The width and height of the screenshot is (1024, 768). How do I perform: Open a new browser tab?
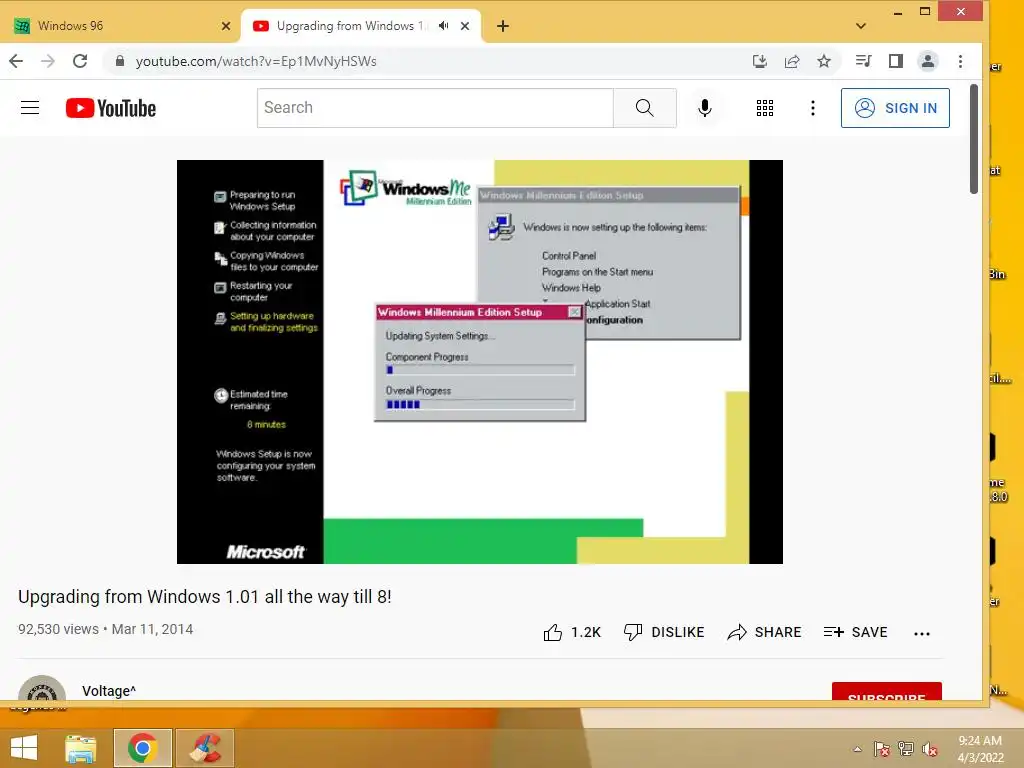[x=503, y=26]
